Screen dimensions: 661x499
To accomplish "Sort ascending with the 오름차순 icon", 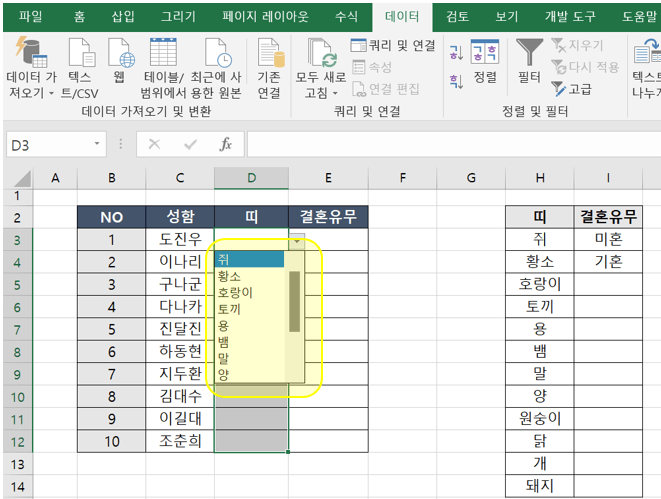I will [456, 53].
